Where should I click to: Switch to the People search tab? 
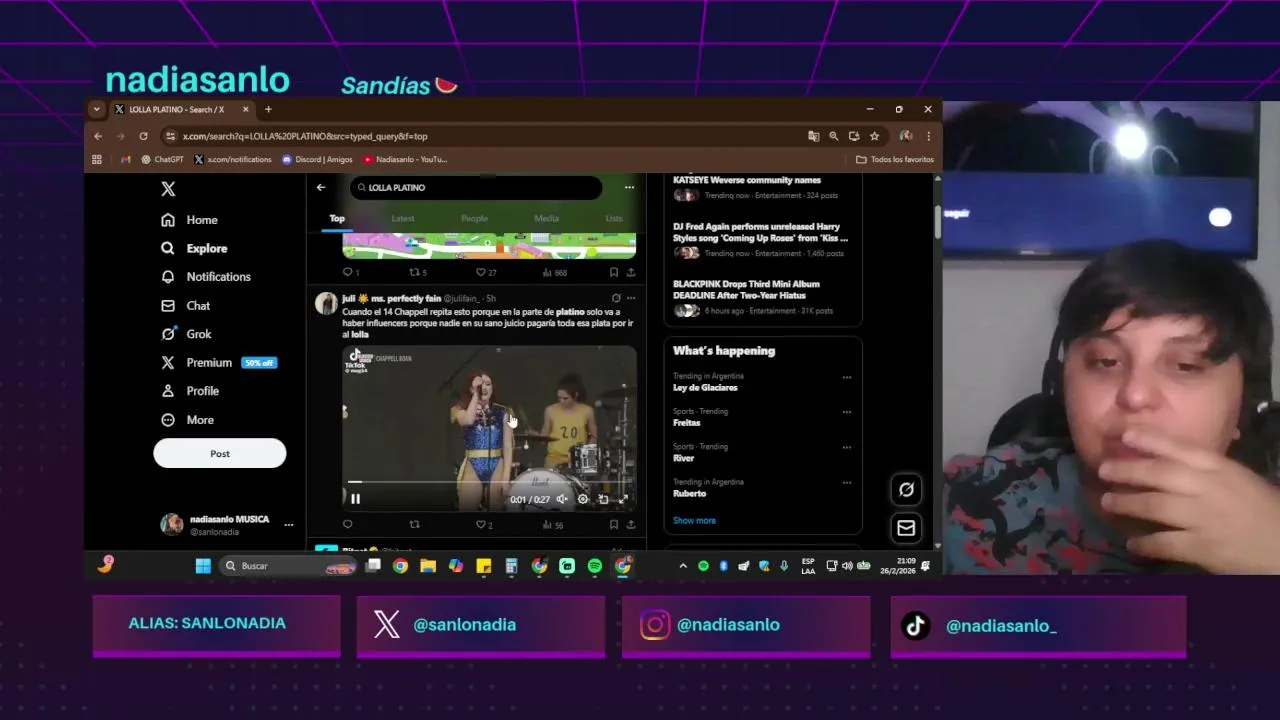pos(474,219)
